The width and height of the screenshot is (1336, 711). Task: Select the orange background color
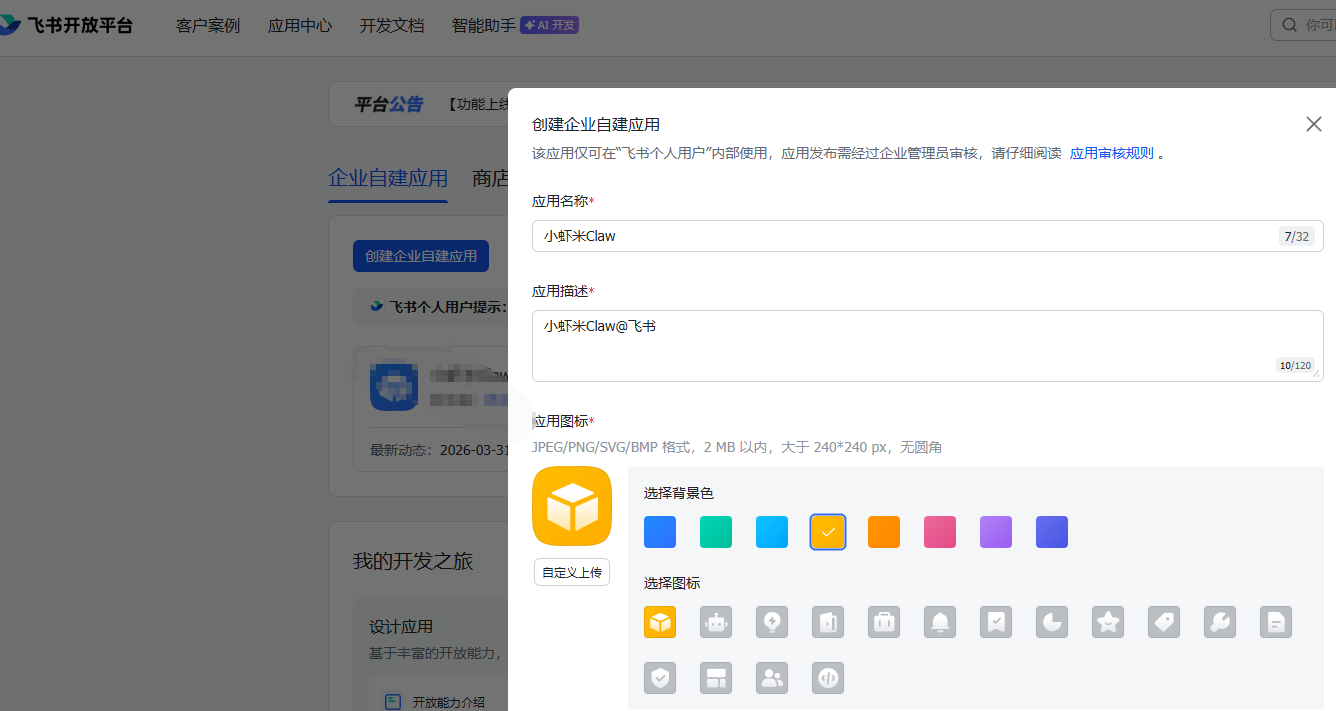click(x=884, y=532)
